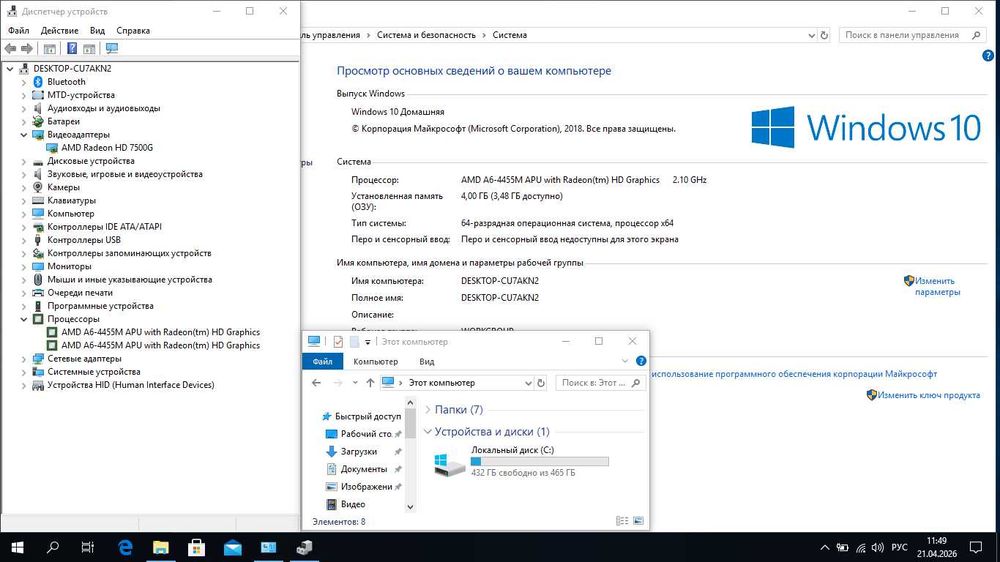Expand Explorer ribbon chevron

coord(624,361)
